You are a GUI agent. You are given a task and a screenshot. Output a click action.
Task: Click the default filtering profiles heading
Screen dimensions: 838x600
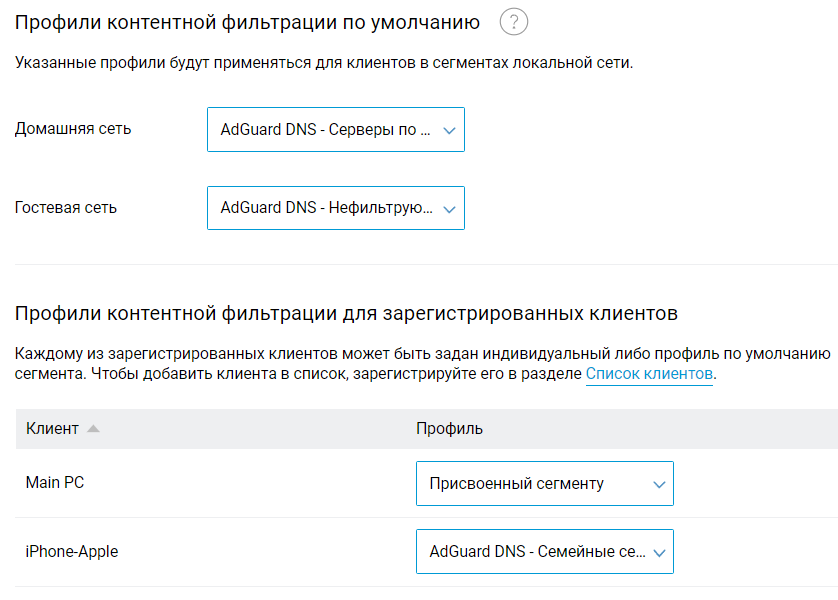(247, 22)
